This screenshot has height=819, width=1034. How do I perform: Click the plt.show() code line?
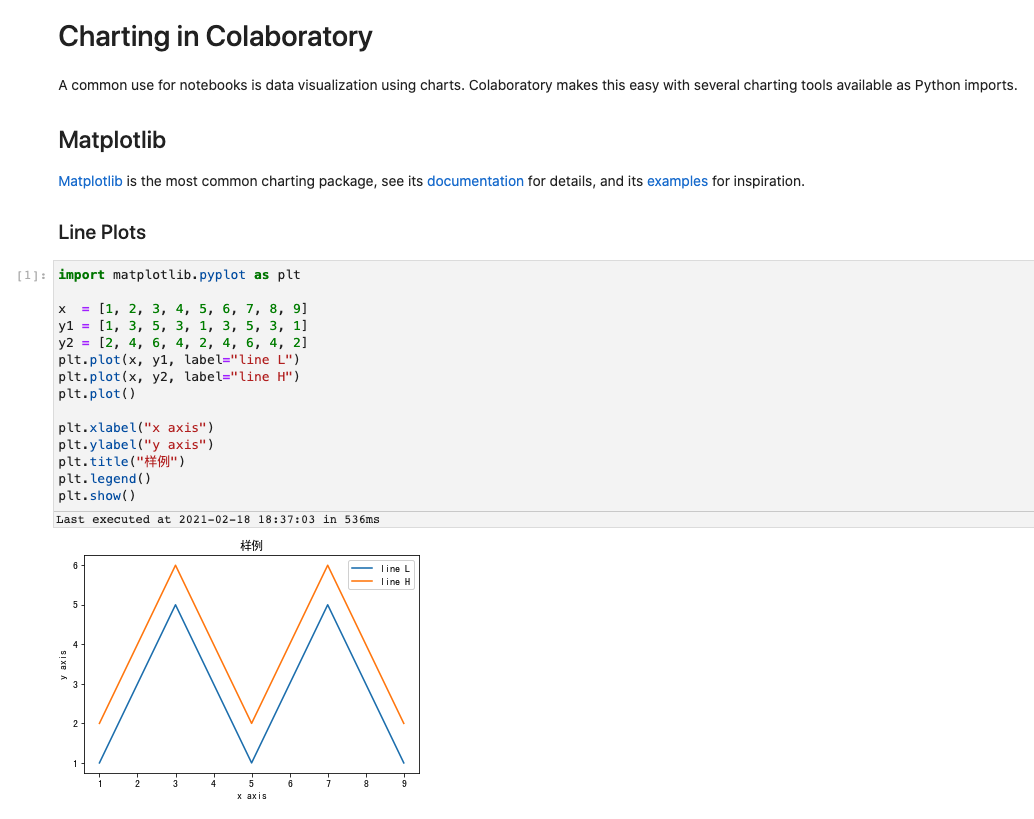[x=96, y=496]
